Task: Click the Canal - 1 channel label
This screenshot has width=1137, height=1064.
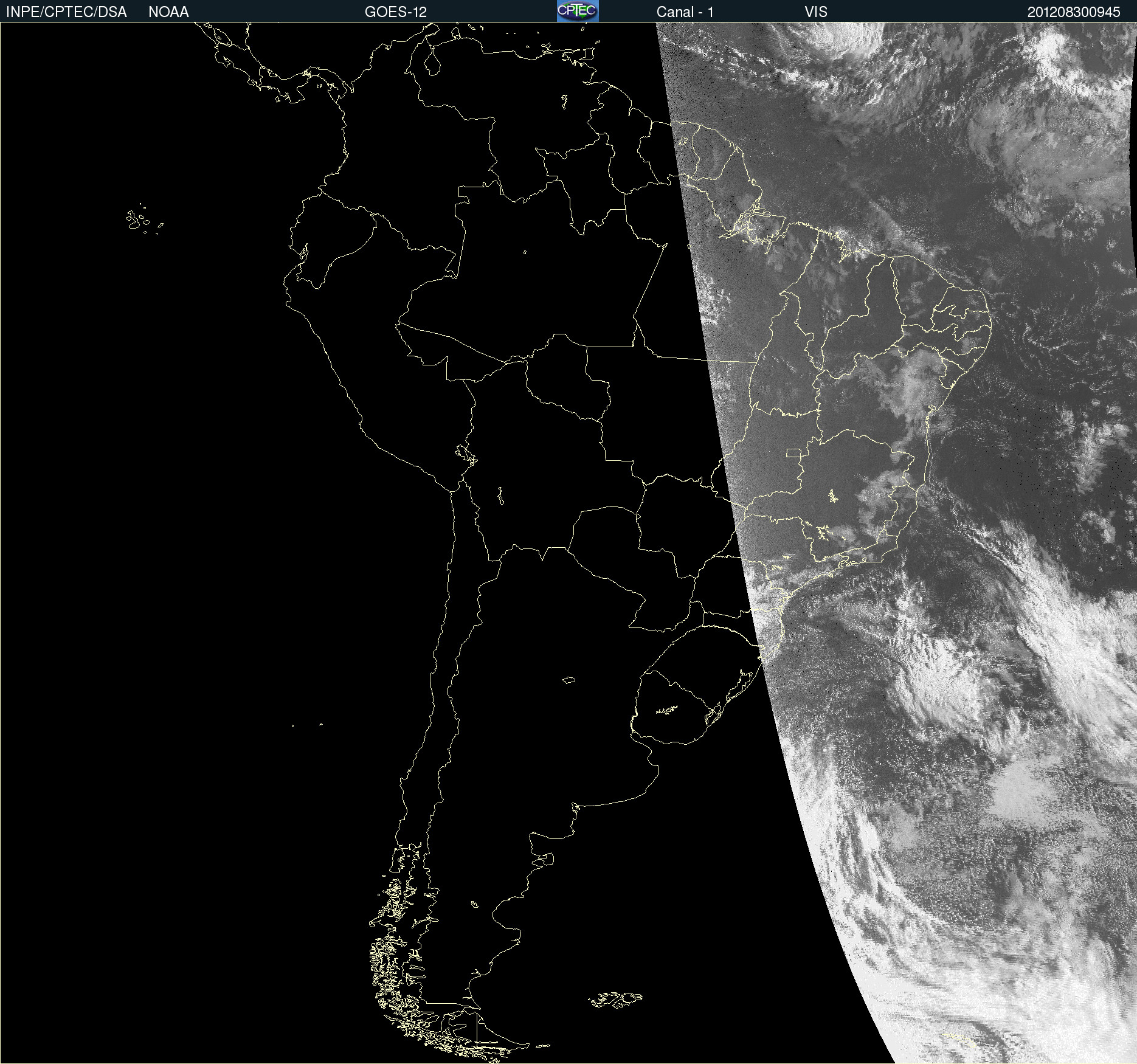Action: tap(685, 12)
